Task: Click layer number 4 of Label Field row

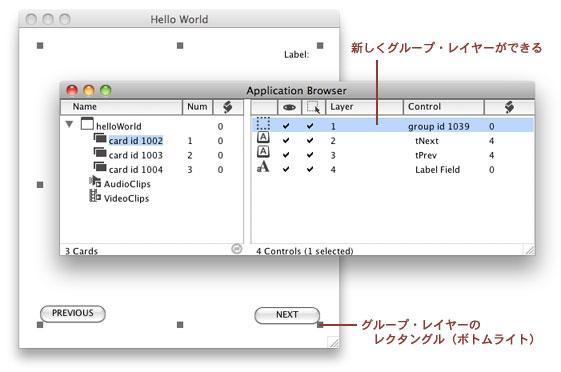Action: click(x=333, y=170)
